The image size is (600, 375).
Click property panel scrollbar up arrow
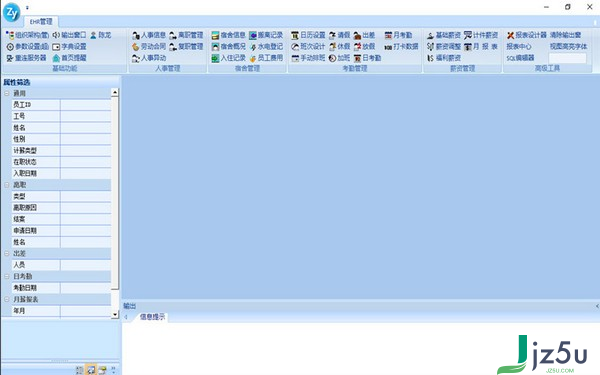(115, 92)
